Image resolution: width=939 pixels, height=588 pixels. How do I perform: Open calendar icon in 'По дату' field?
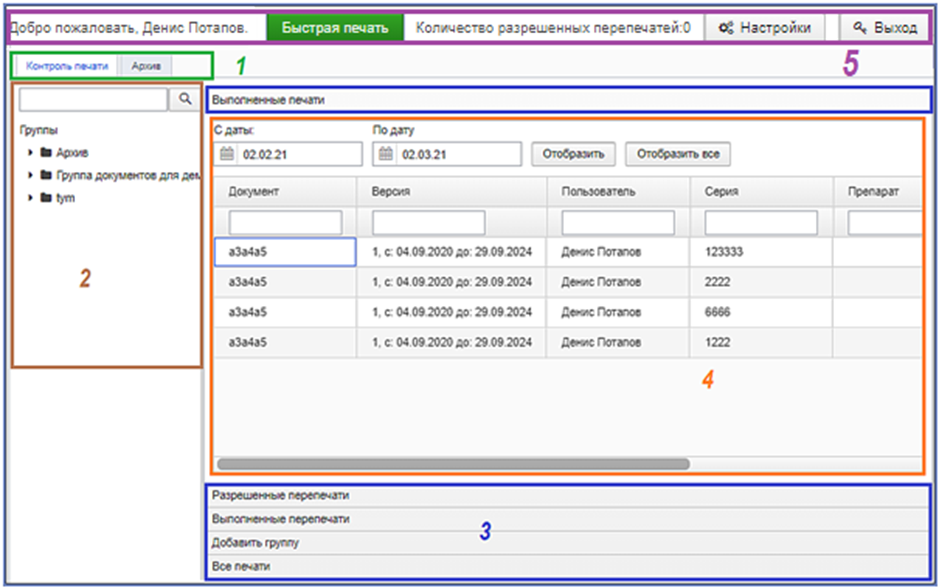click(x=386, y=154)
